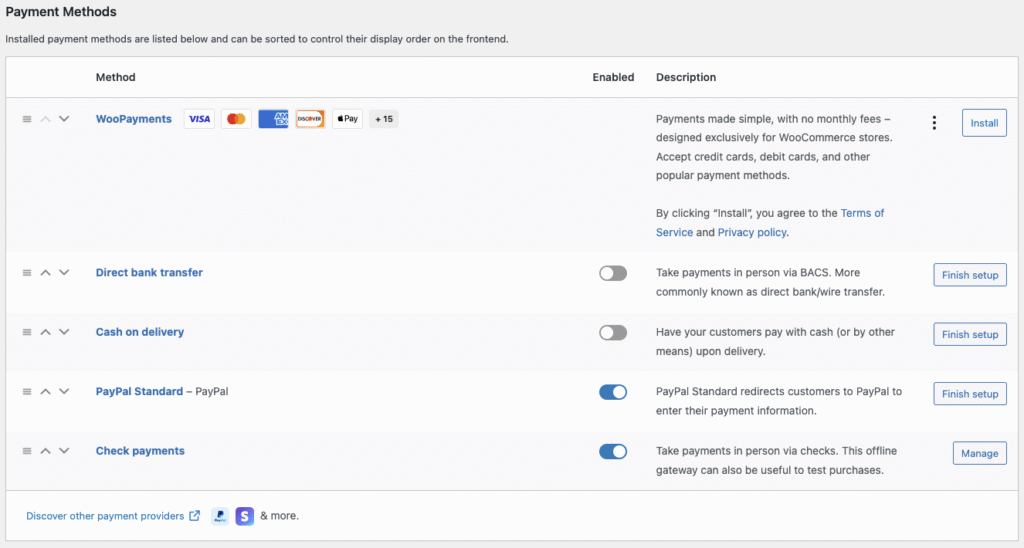Disable the PayPal Standard toggle
Viewport: 1024px width, 548px height.
coord(613,392)
